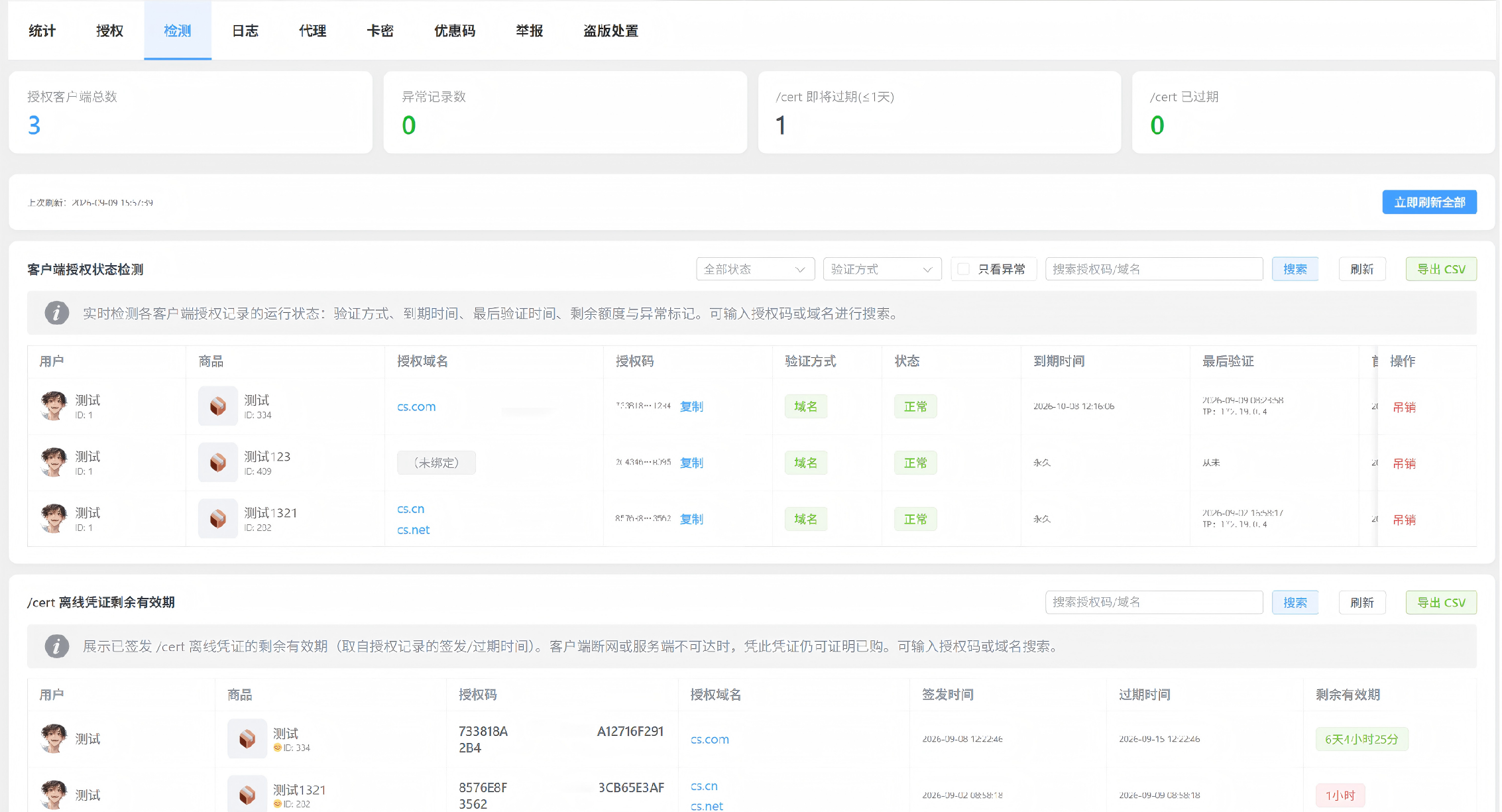The width and height of the screenshot is (1502, 812).
Task: Copy the auth code in the 测试1321 row
Action: 691,519
